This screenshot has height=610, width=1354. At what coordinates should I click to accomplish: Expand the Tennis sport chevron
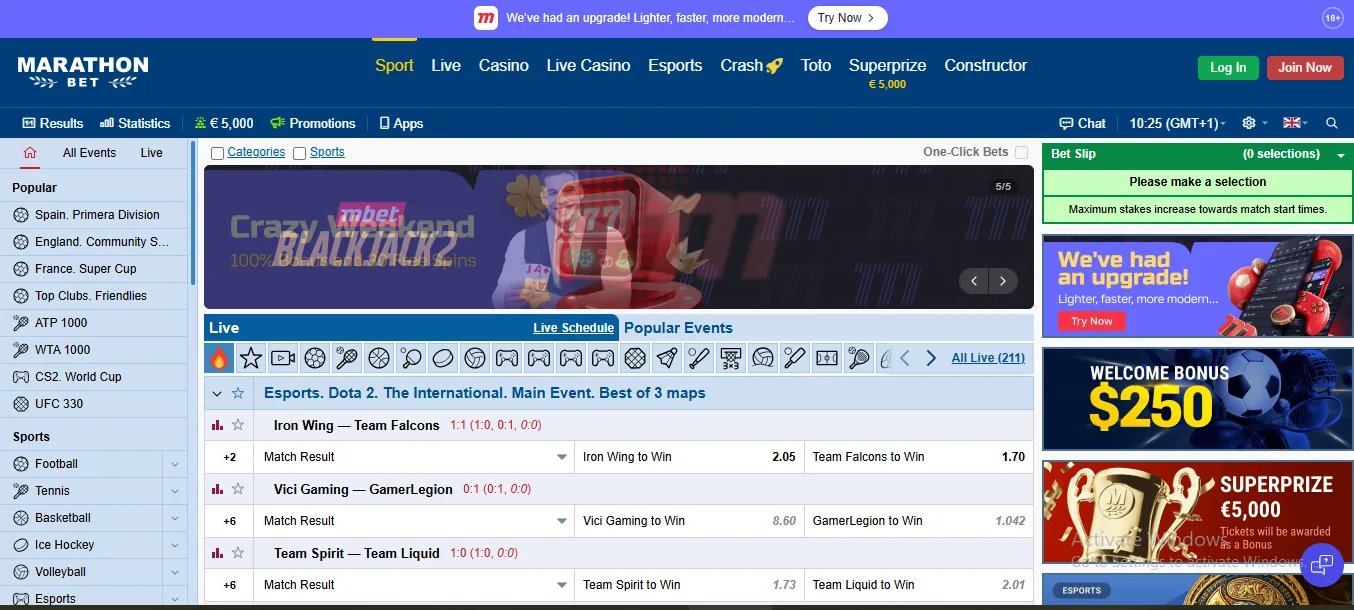[x=175, y=491]
